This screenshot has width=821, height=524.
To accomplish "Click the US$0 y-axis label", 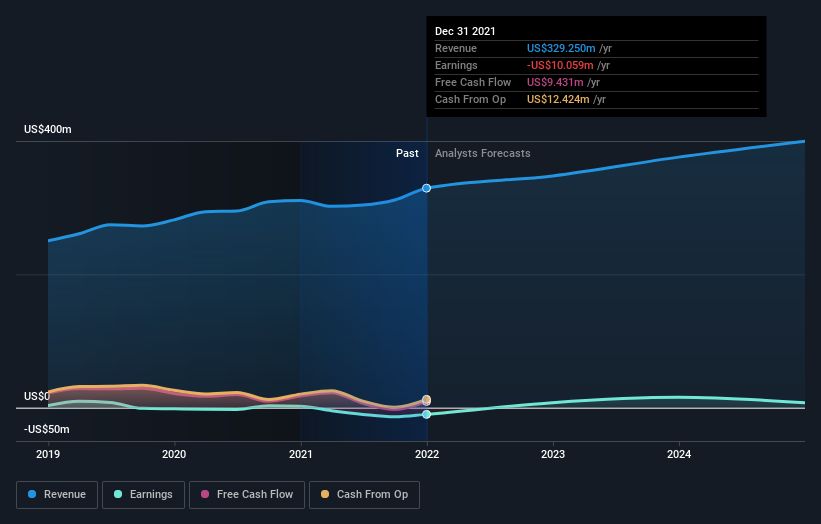I will pos(37,396).
